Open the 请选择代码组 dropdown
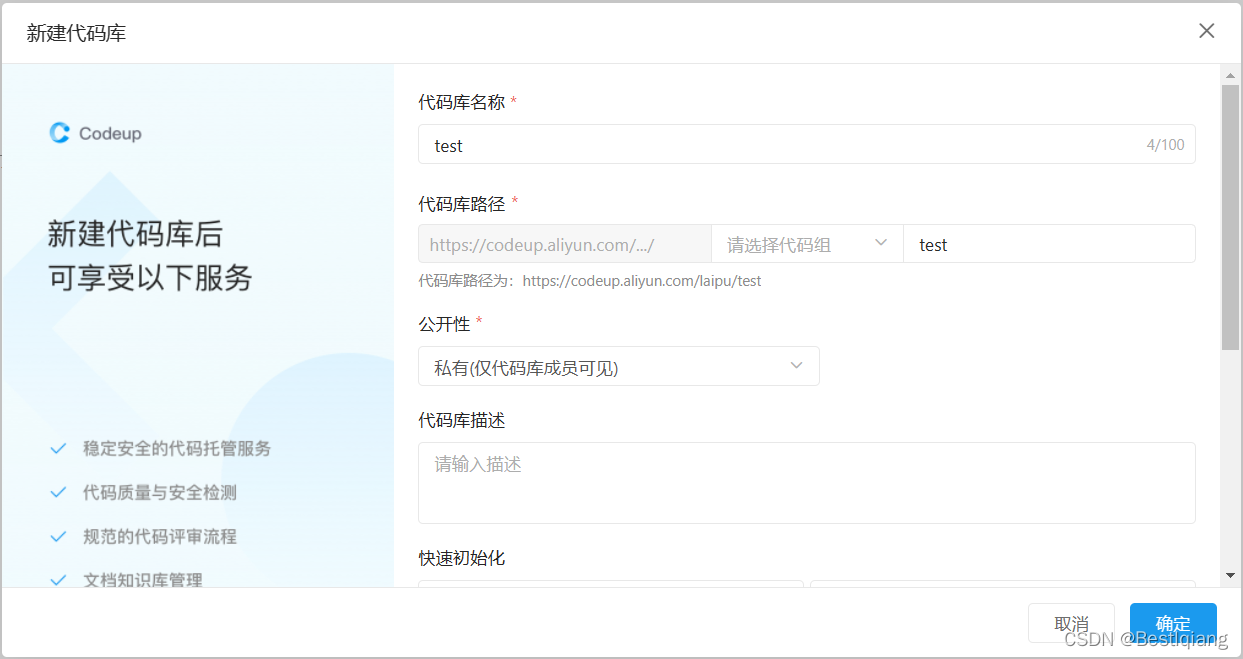 [x=806, y=243]
